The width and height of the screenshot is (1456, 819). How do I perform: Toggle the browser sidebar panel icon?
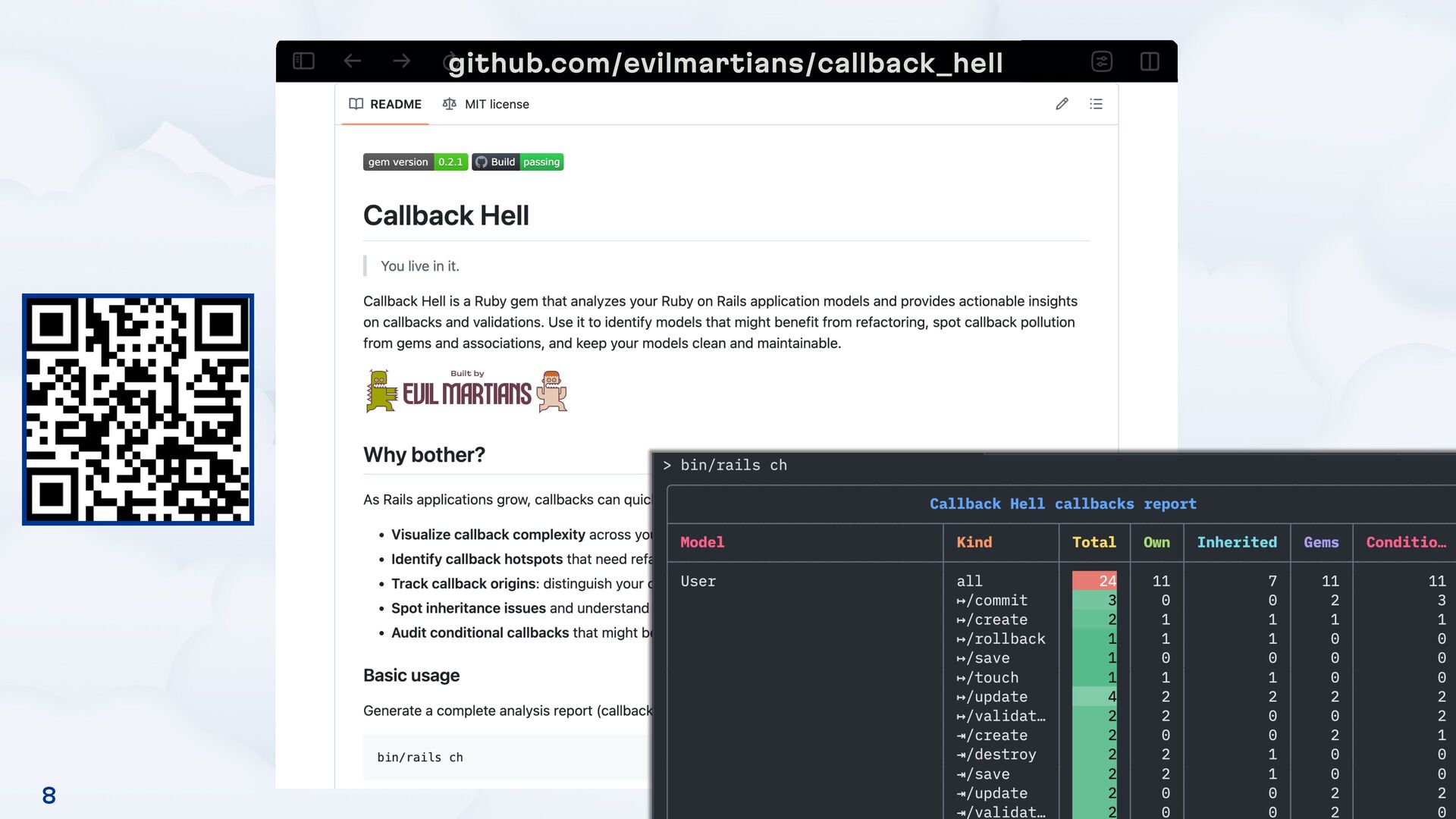click(303, 61)
